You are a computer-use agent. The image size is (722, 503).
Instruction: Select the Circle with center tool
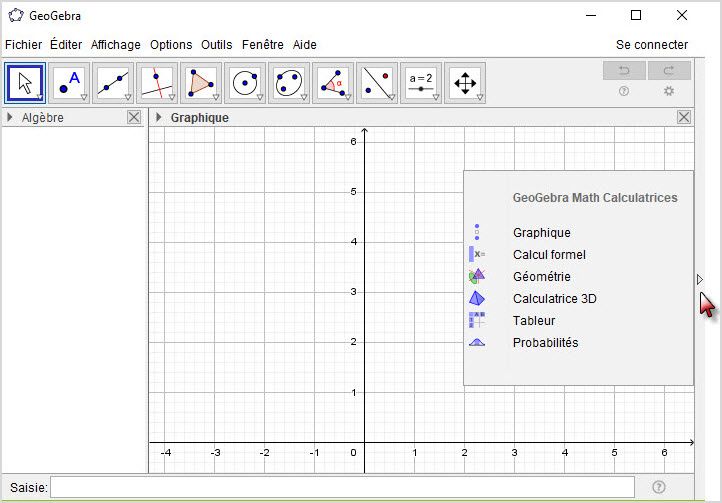245,83
